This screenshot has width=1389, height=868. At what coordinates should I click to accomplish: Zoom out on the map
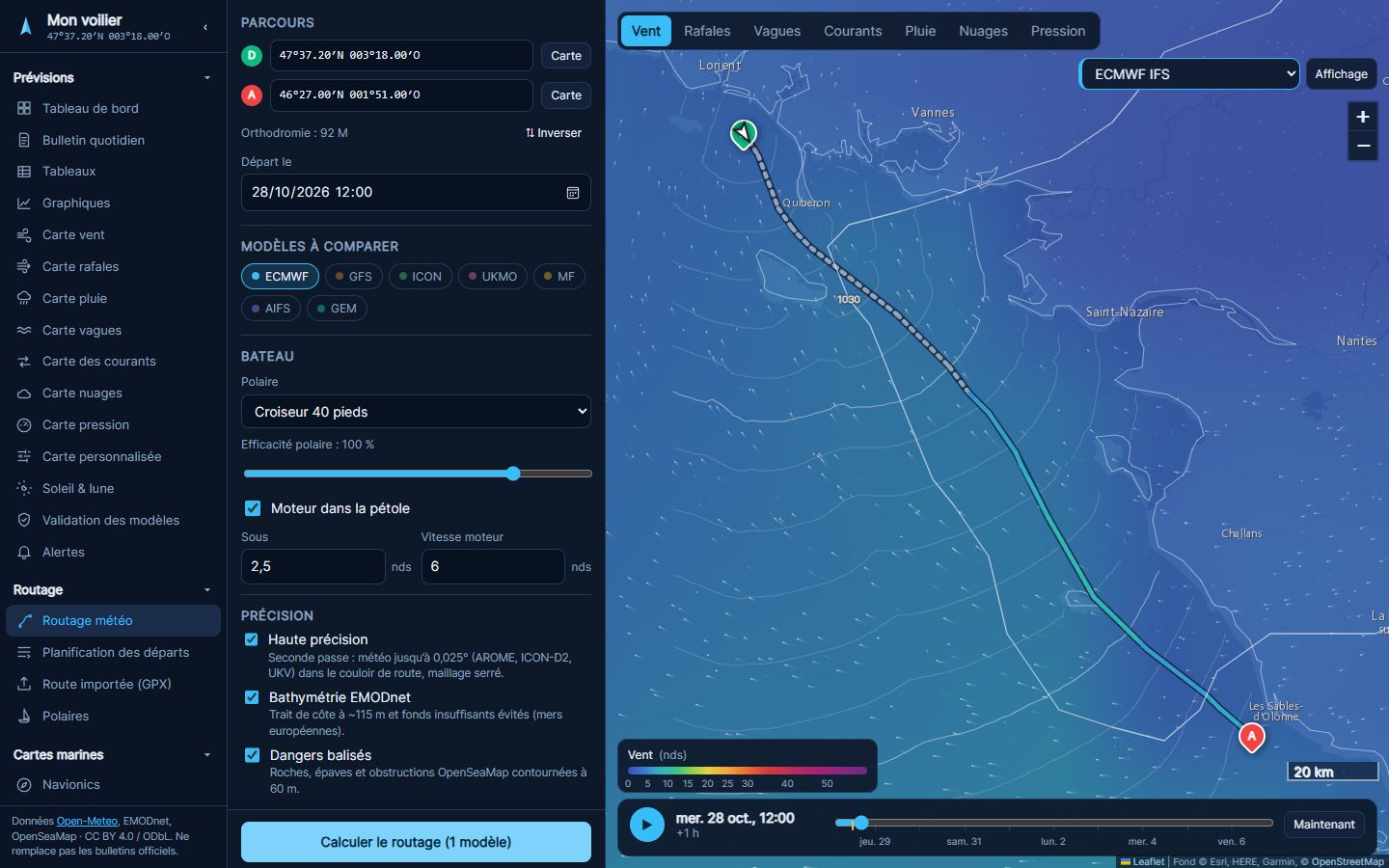(1363, 146)
